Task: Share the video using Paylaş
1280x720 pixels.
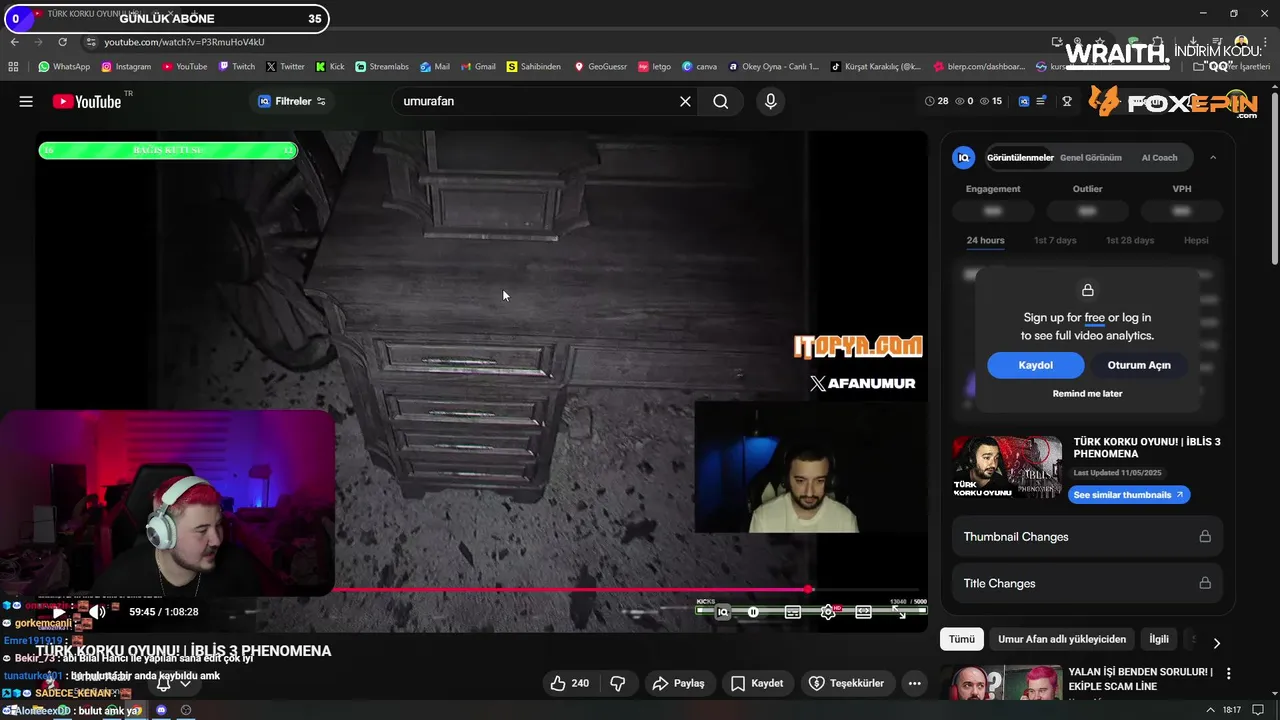Action: (x=678, y=683)
